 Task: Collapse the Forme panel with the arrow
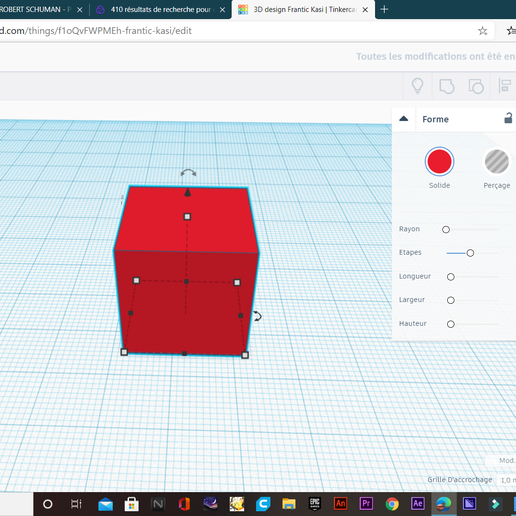404,118
